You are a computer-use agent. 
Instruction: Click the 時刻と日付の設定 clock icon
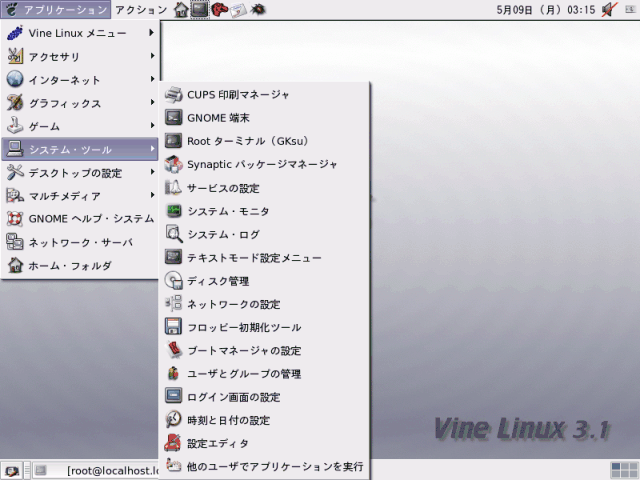[173, 420]
